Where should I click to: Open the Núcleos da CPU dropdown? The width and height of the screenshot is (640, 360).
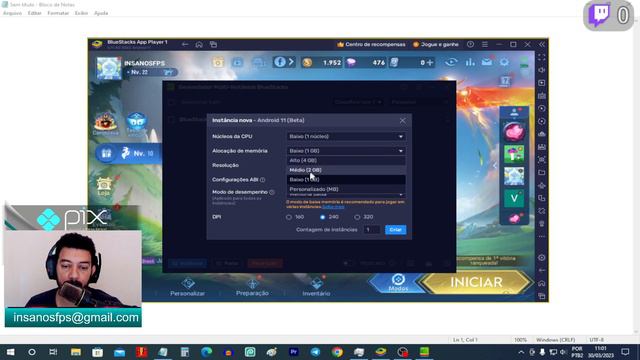[x=346, y=136]
